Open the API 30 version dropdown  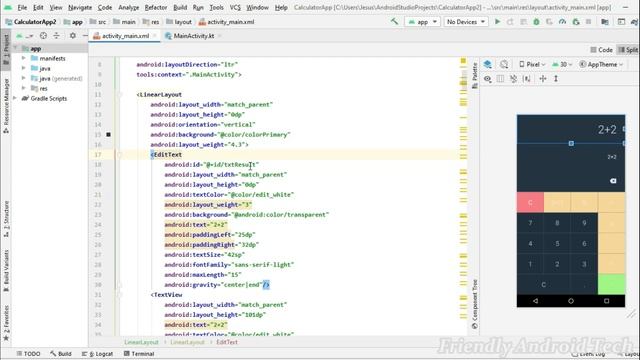(x=562, y=64)
